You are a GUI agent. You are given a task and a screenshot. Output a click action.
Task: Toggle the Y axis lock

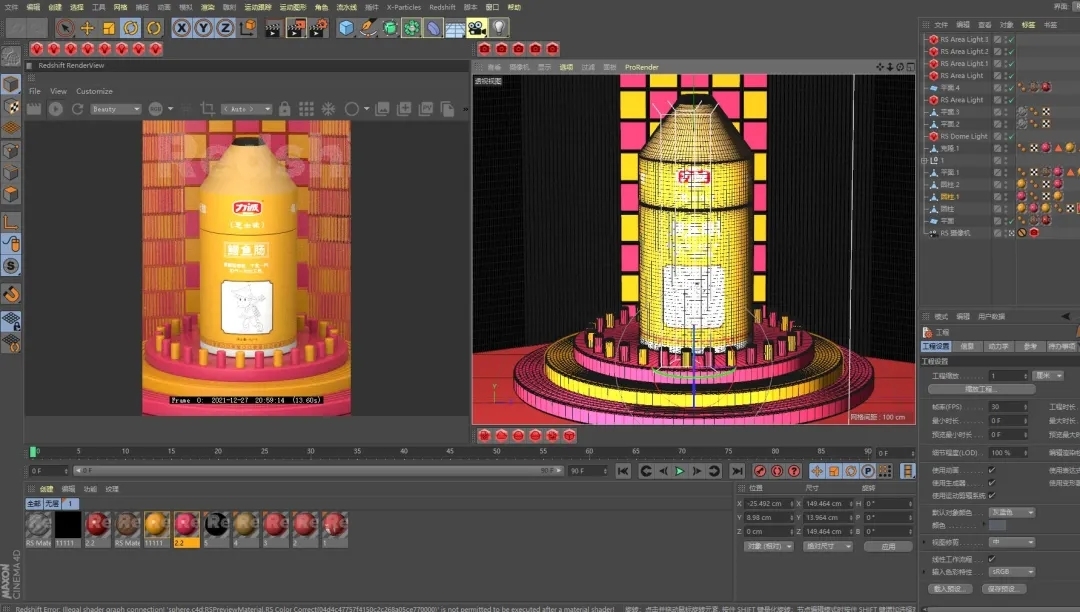click(x=203, y=28)
